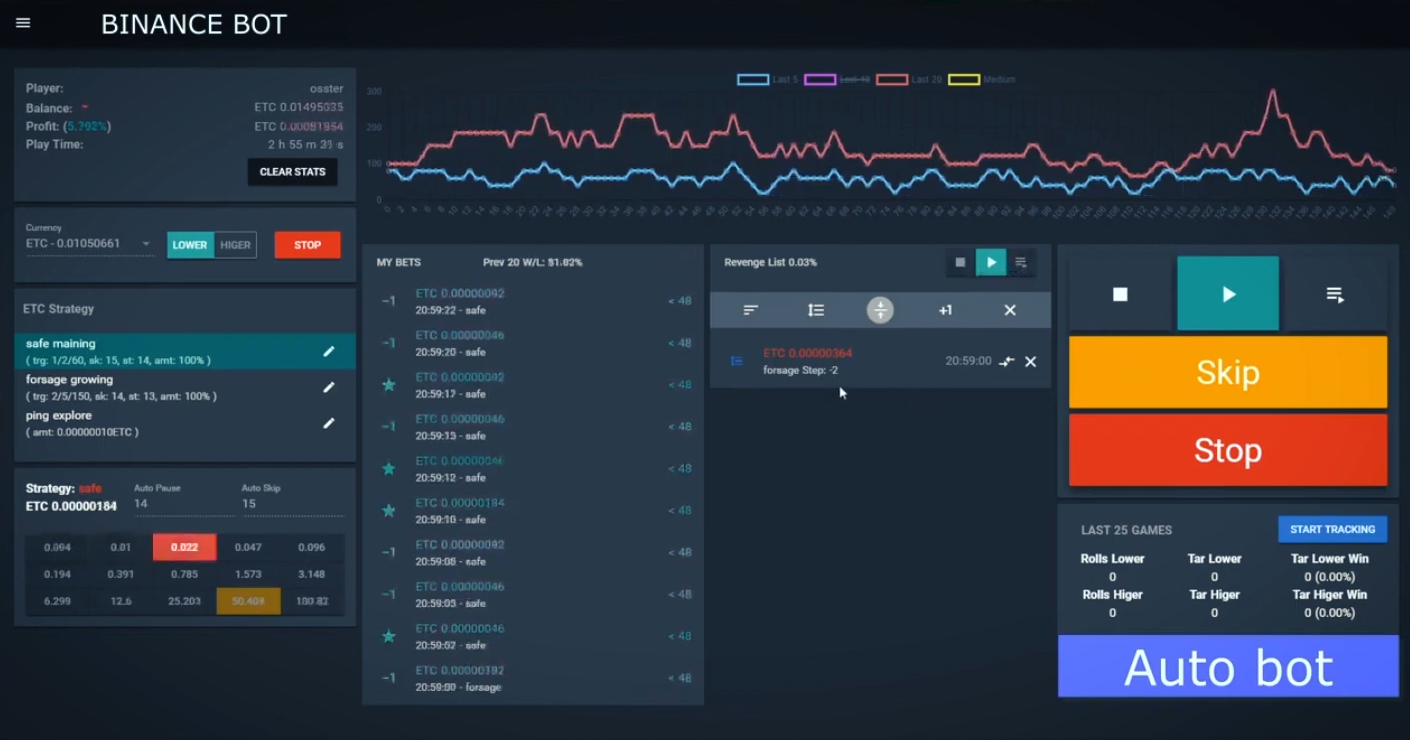Click pencil icon for ping explore strategy

pos(328,423)
